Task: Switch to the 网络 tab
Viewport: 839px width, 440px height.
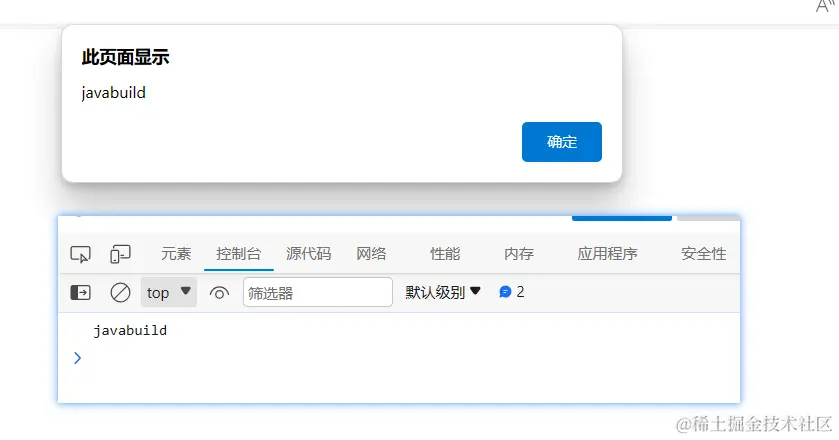Action: point(371,254)
